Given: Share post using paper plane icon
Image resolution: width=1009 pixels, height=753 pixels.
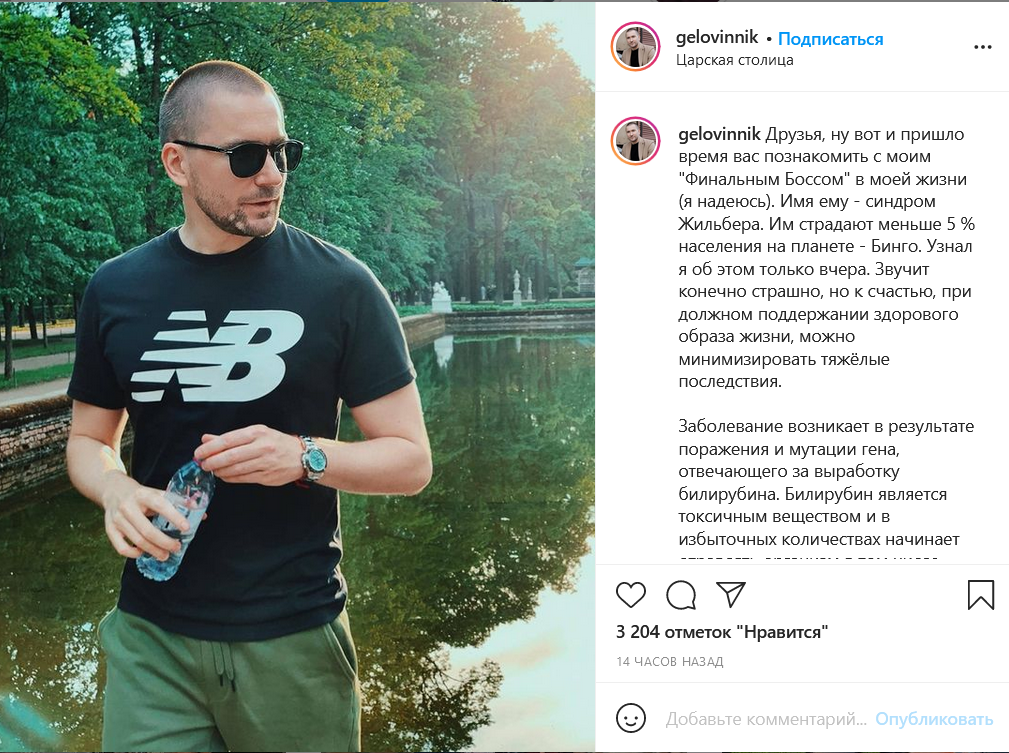Looking at the screenshot, I should [731, 595].
